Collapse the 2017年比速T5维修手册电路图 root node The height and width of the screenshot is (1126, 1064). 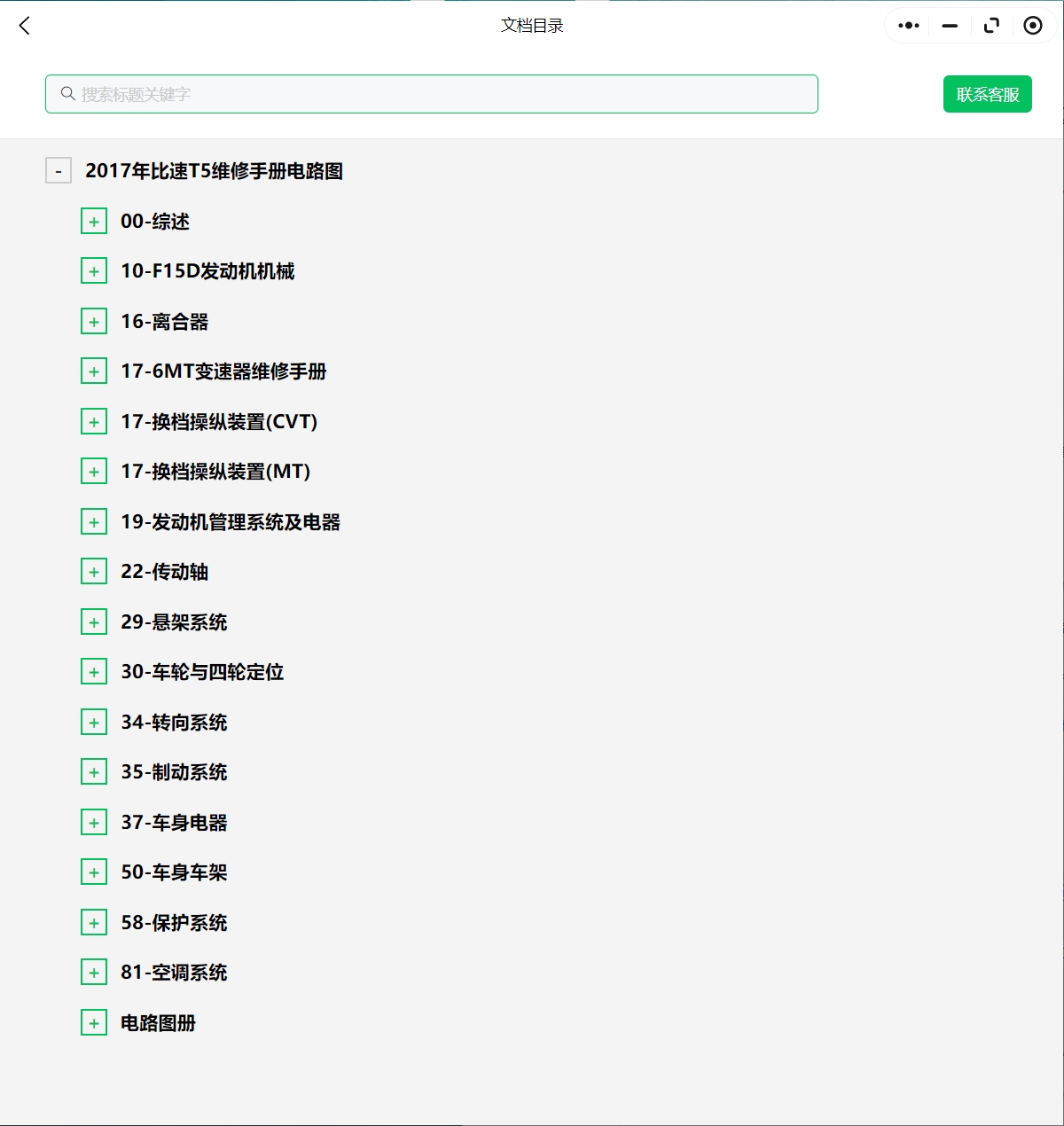59,170
